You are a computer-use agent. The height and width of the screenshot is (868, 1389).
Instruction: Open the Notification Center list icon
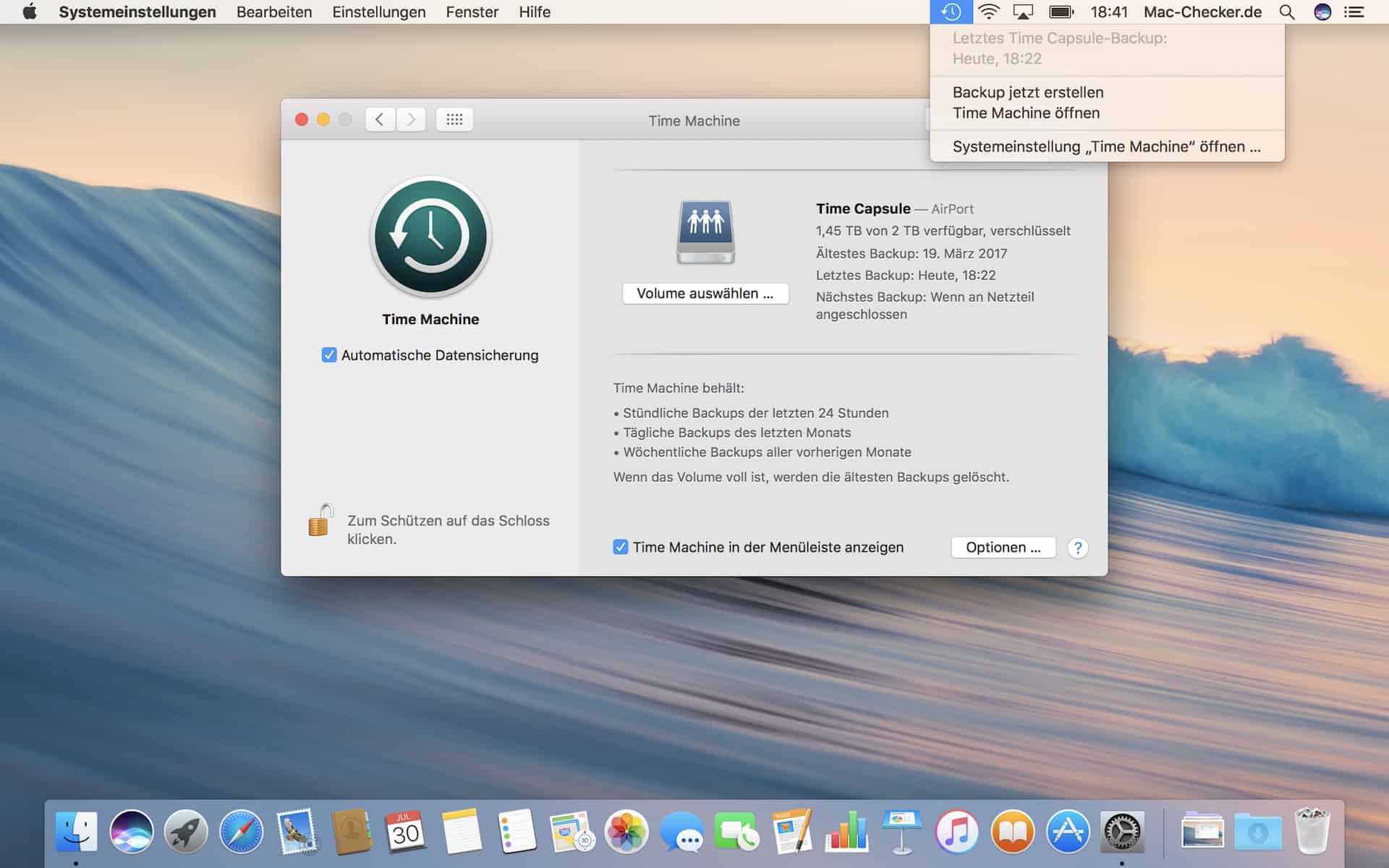click(1354, 12)
